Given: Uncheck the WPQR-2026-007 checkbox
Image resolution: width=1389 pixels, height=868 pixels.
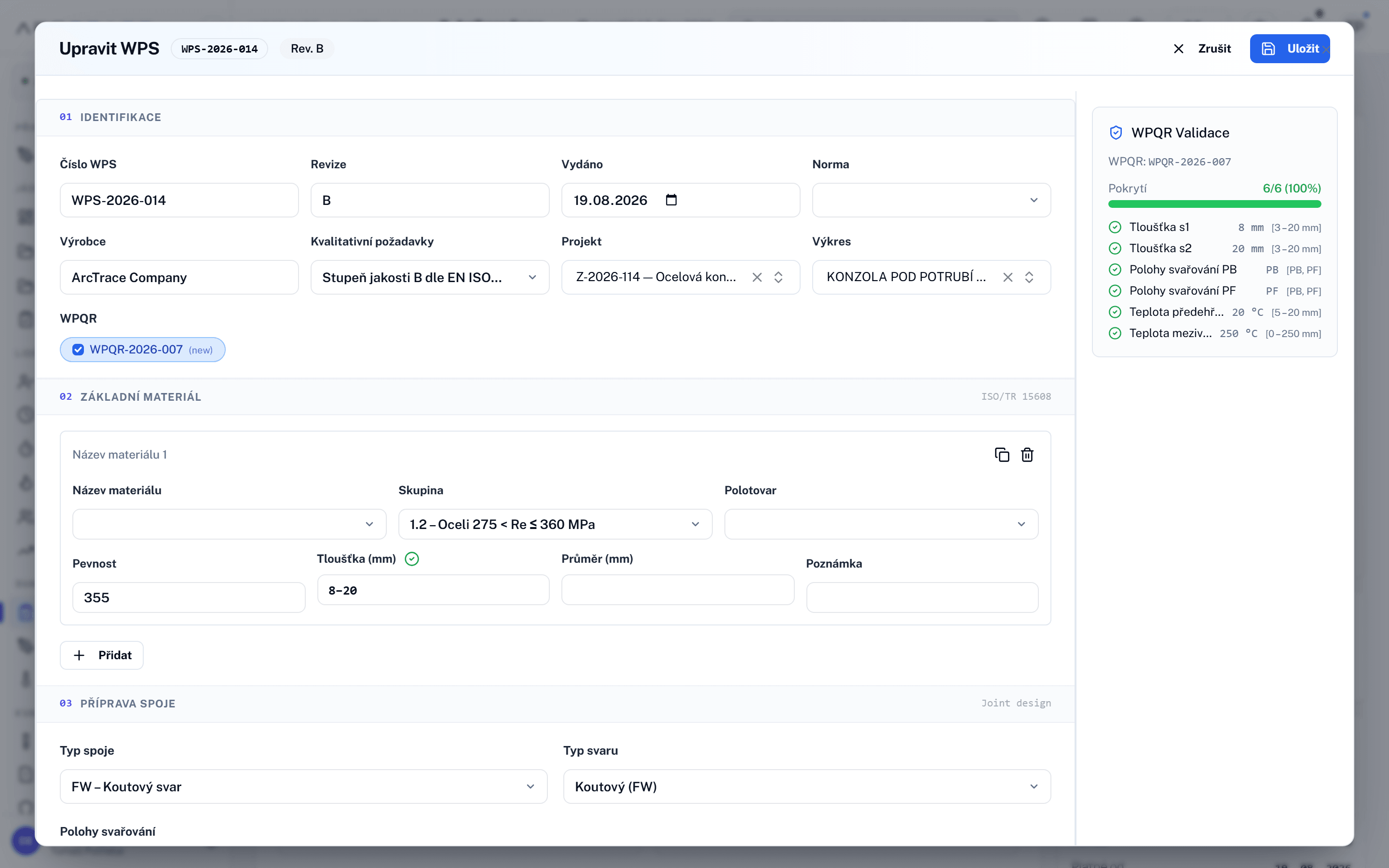Looking at the screenshot, I should click(78, 350).
